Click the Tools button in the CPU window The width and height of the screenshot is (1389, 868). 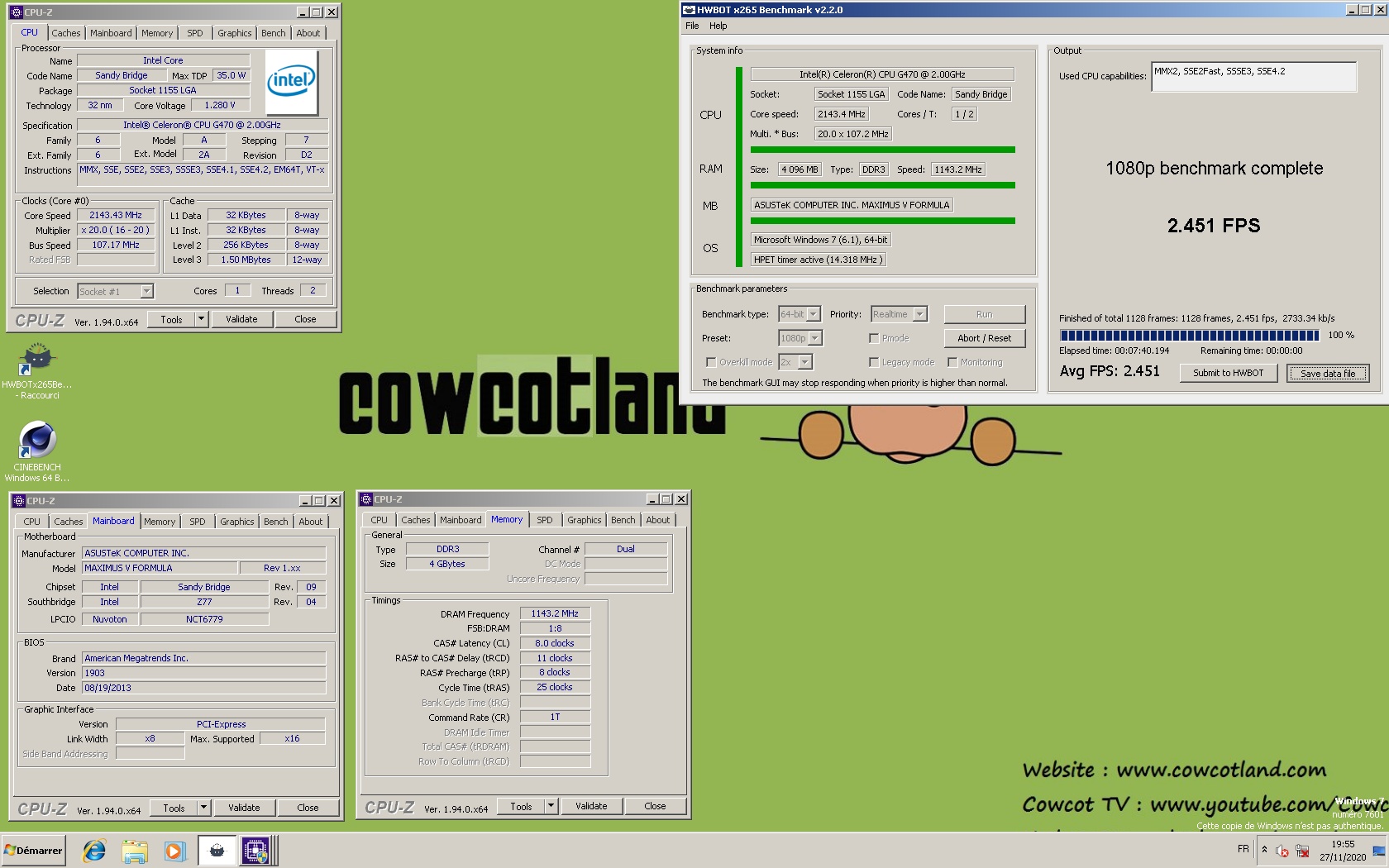coord(171,319)
